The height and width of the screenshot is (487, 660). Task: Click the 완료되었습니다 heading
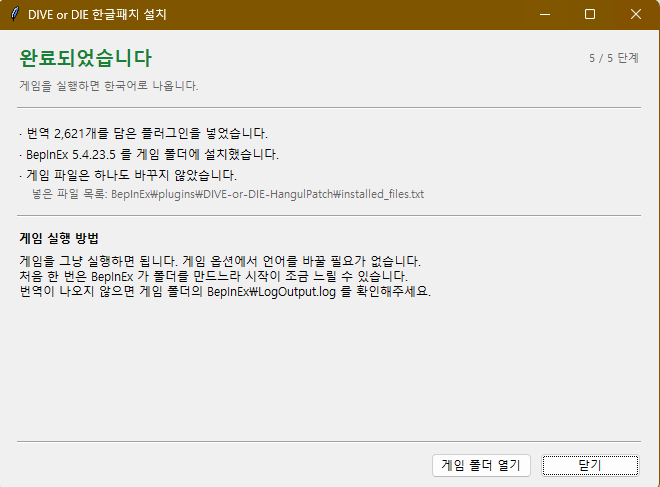pos(85,58)
